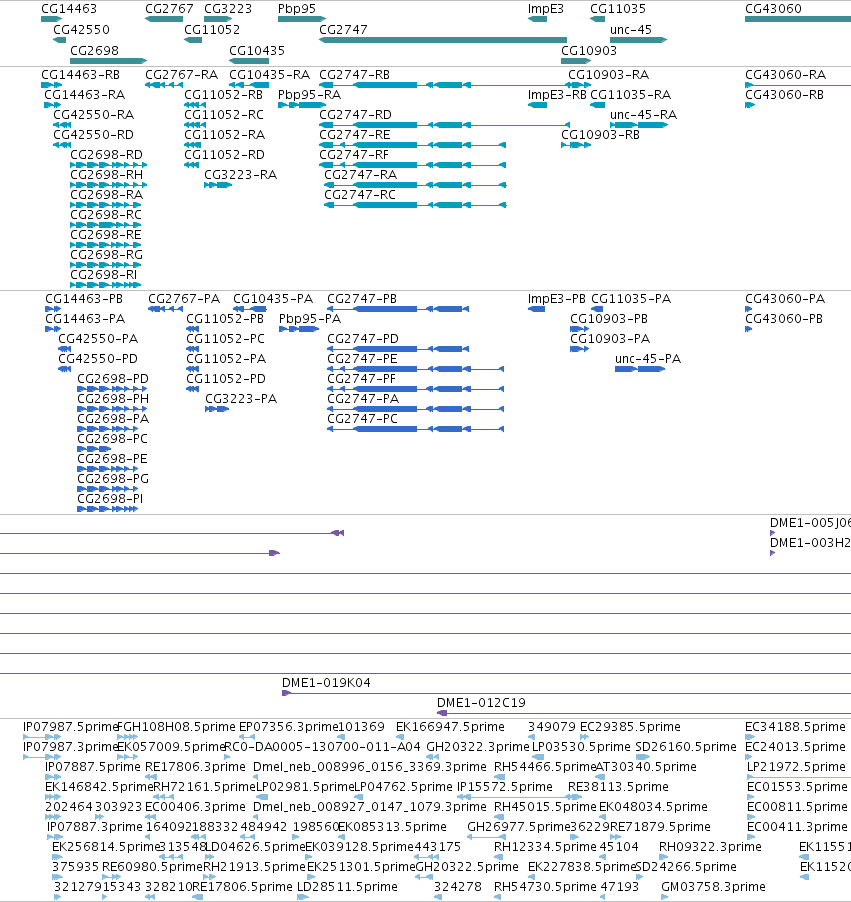Select transcript "CG2747-RB"

click(354, 75)
